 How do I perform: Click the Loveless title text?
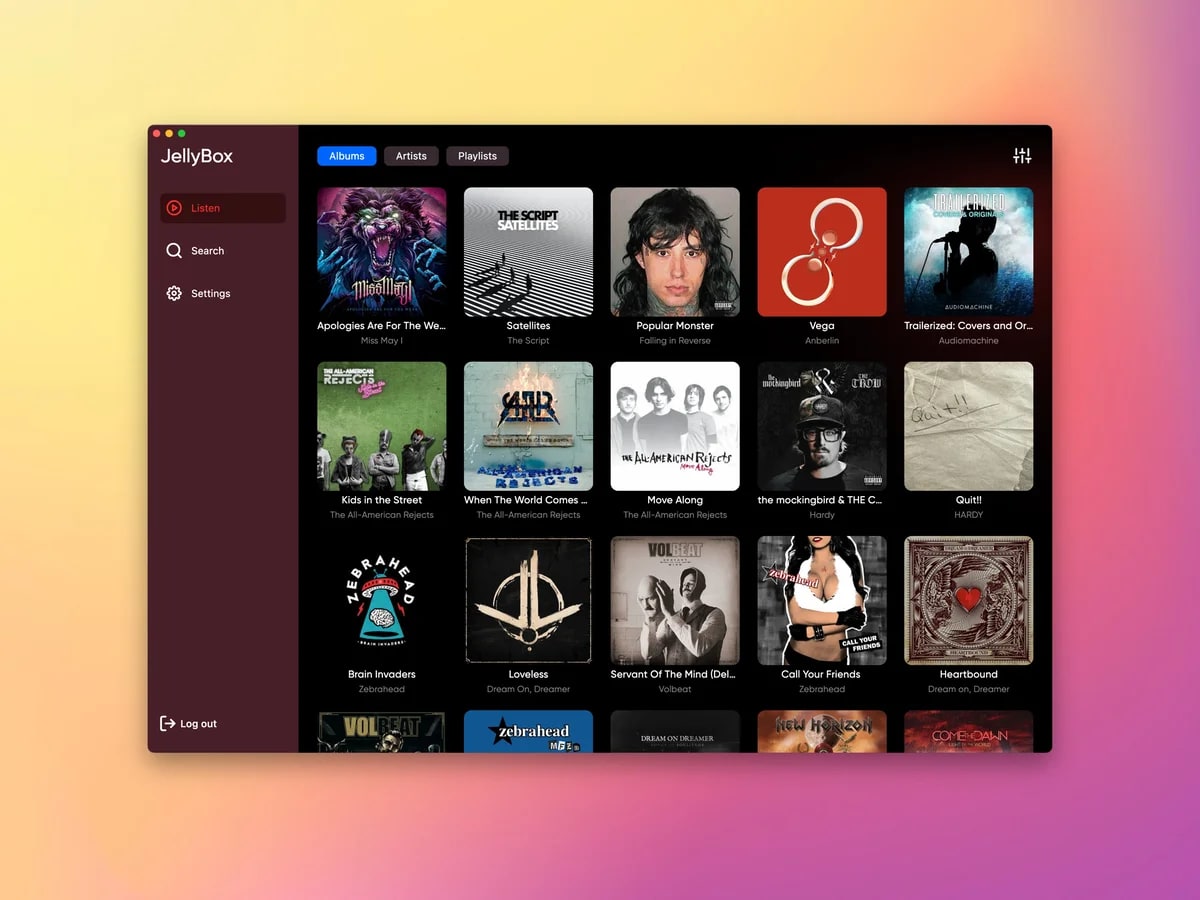tap(528, 674)
